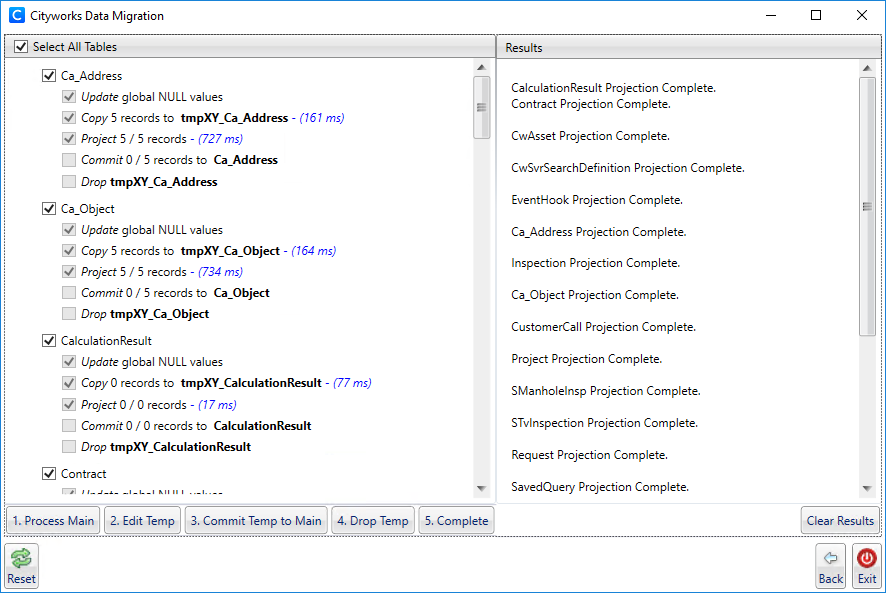This screenshot has height=593, width=886.
Task: Select 'Request Projection Complete.' result line
Action: tap(589, 455)
